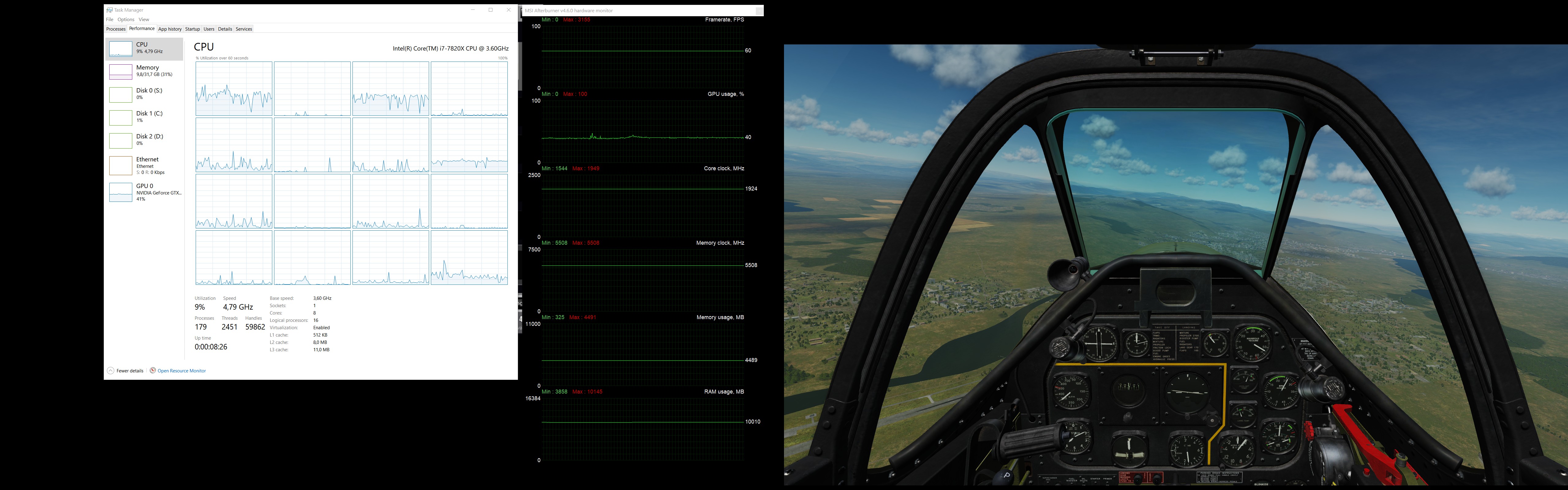Open the File menu in Task Manager
Screen dimensions: 1568x490
coord(110,20)
